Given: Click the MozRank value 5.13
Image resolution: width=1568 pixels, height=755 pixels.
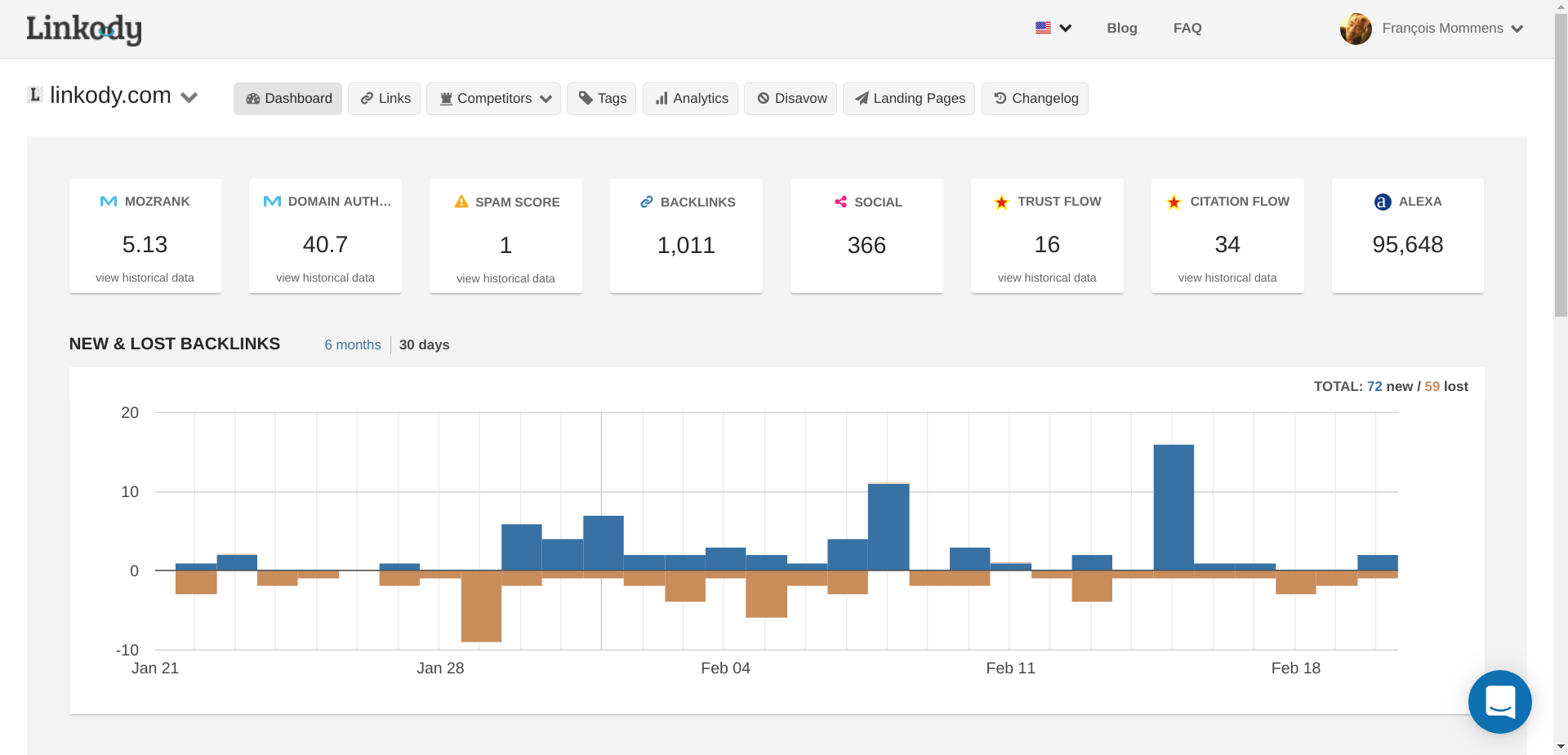Looking at the screenshot, I should 145,244.
